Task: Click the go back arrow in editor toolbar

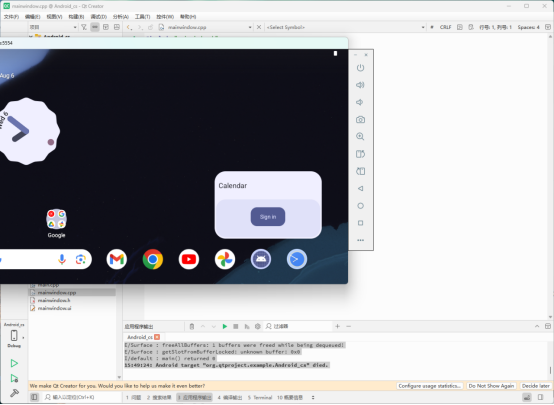Action: (129, 27)
